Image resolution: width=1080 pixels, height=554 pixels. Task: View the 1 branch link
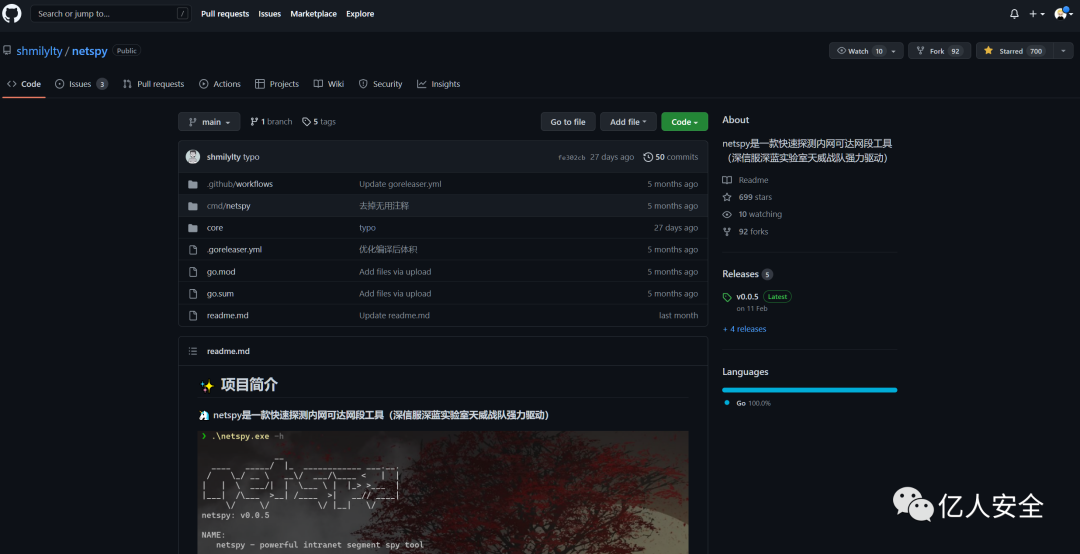pyautogui.click(x=271, y=122)
